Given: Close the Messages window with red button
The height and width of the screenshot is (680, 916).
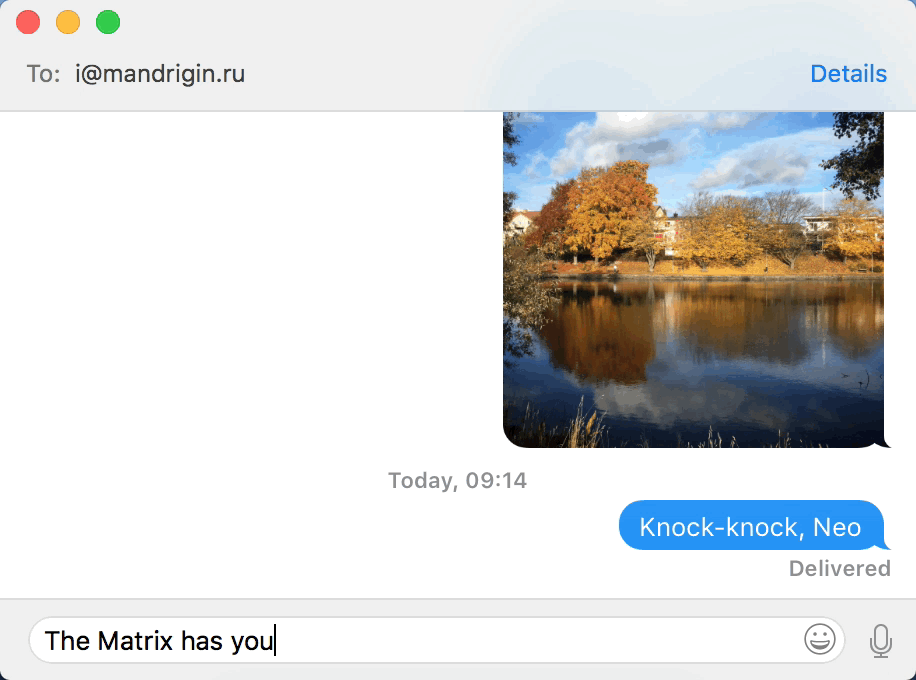Looking at the screenshot, I should coord(28,22).
